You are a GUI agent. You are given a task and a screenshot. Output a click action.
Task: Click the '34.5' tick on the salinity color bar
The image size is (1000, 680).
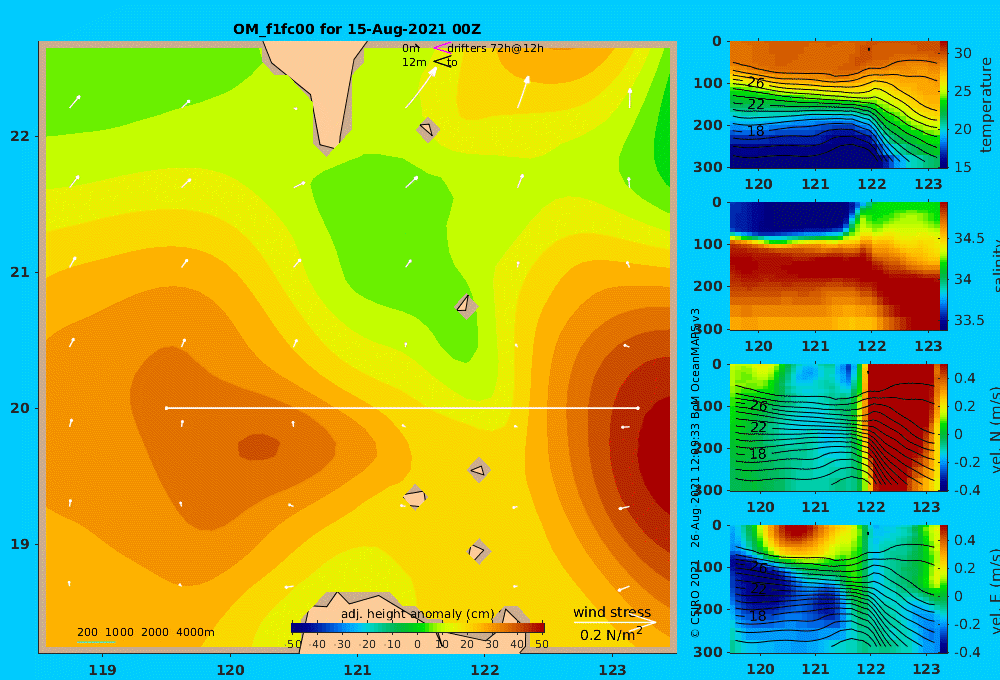point(969,239)
